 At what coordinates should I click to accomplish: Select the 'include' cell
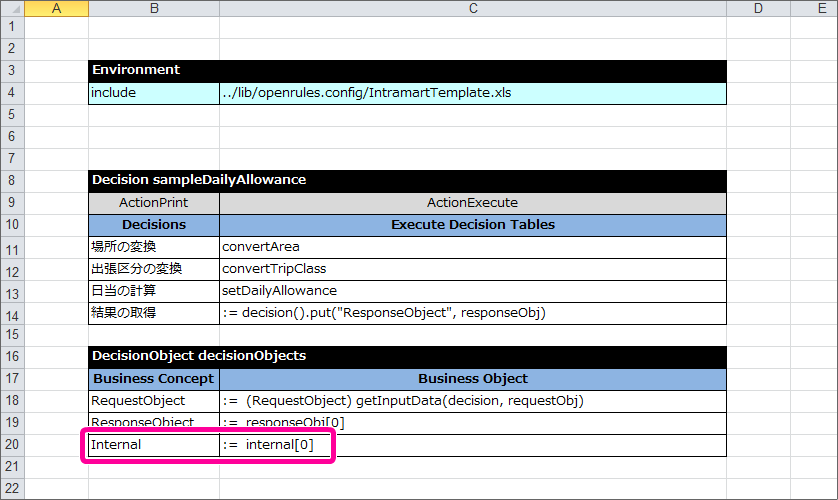(154, 93)
